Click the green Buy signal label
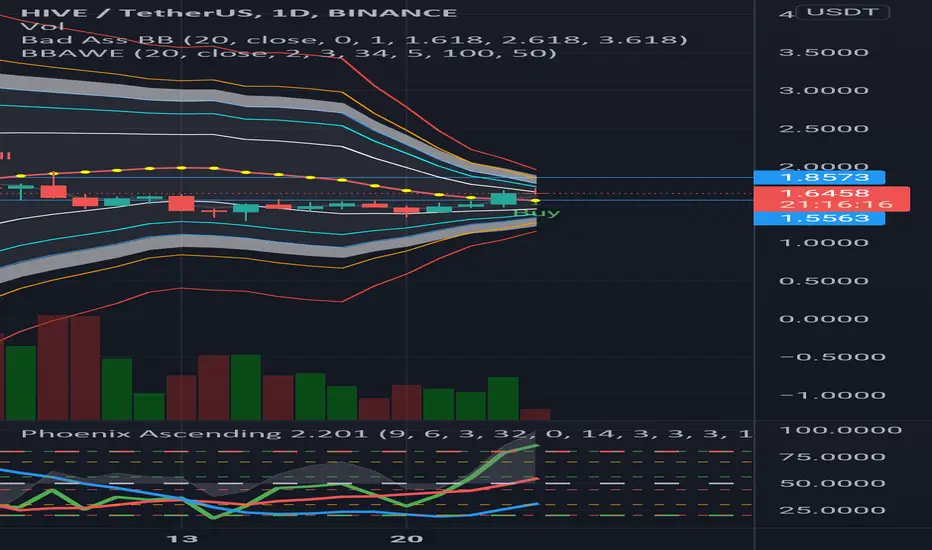This screenshot has width=932, height=550. [536, 213]
